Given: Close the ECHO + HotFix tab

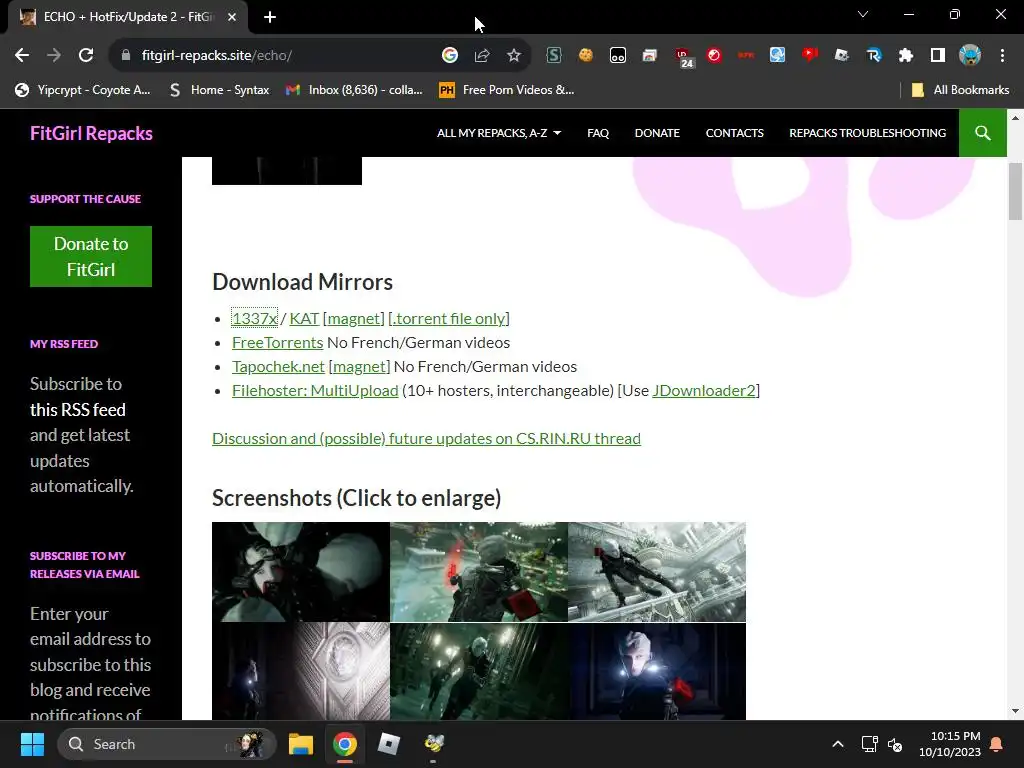Looking at the screenshot, I should (x=232, y=17).
